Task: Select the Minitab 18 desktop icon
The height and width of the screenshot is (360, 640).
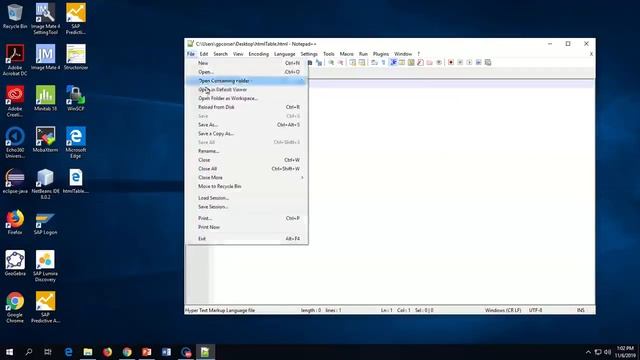Action: pos(45,98)
